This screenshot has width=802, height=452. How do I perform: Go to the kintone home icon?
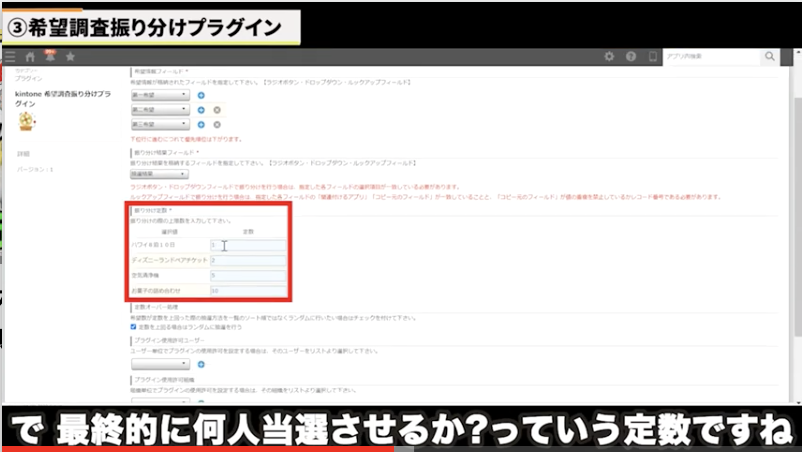point(30,57)
